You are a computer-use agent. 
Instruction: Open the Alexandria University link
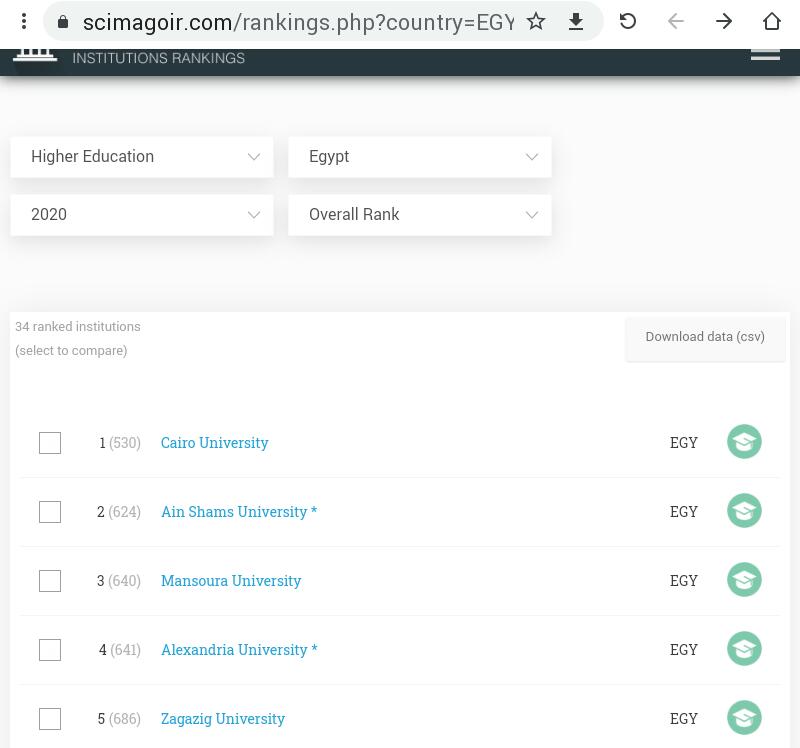(x=239, y=650)
